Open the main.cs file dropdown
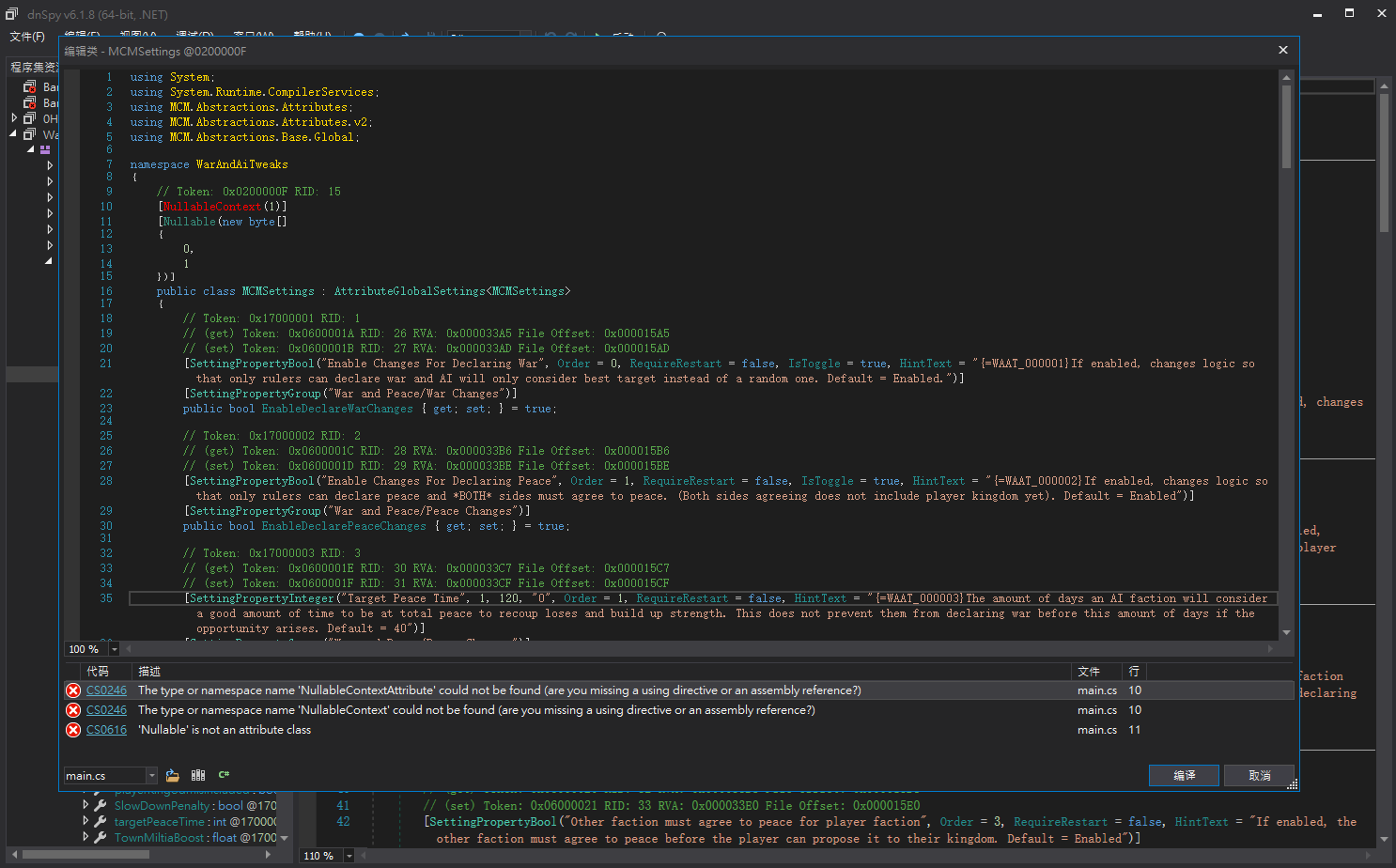Viewport: 1396px width, 868px height. coord(151,776)
